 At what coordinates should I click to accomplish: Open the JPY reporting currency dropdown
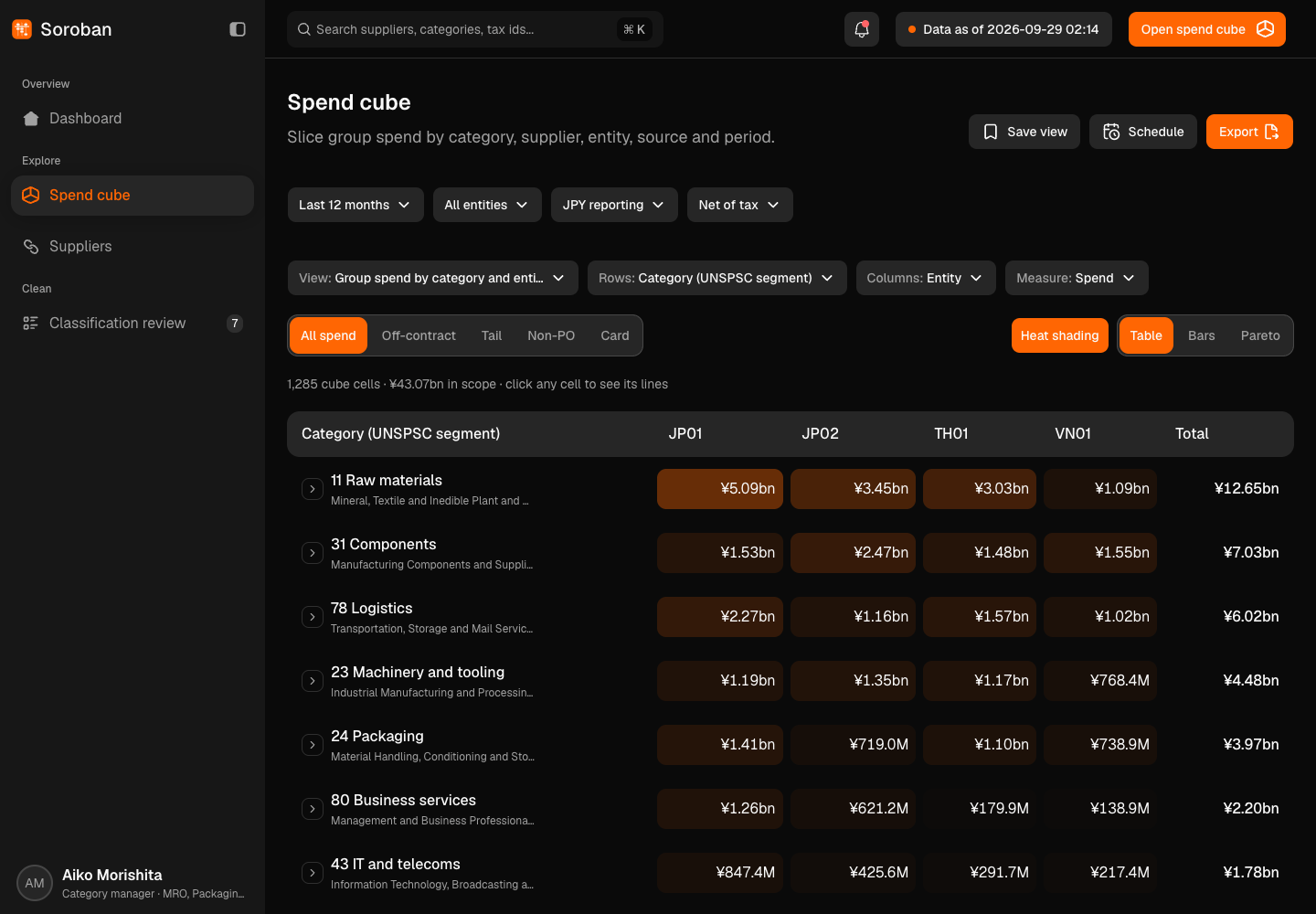pyautogui.click(x=614, y=205)
